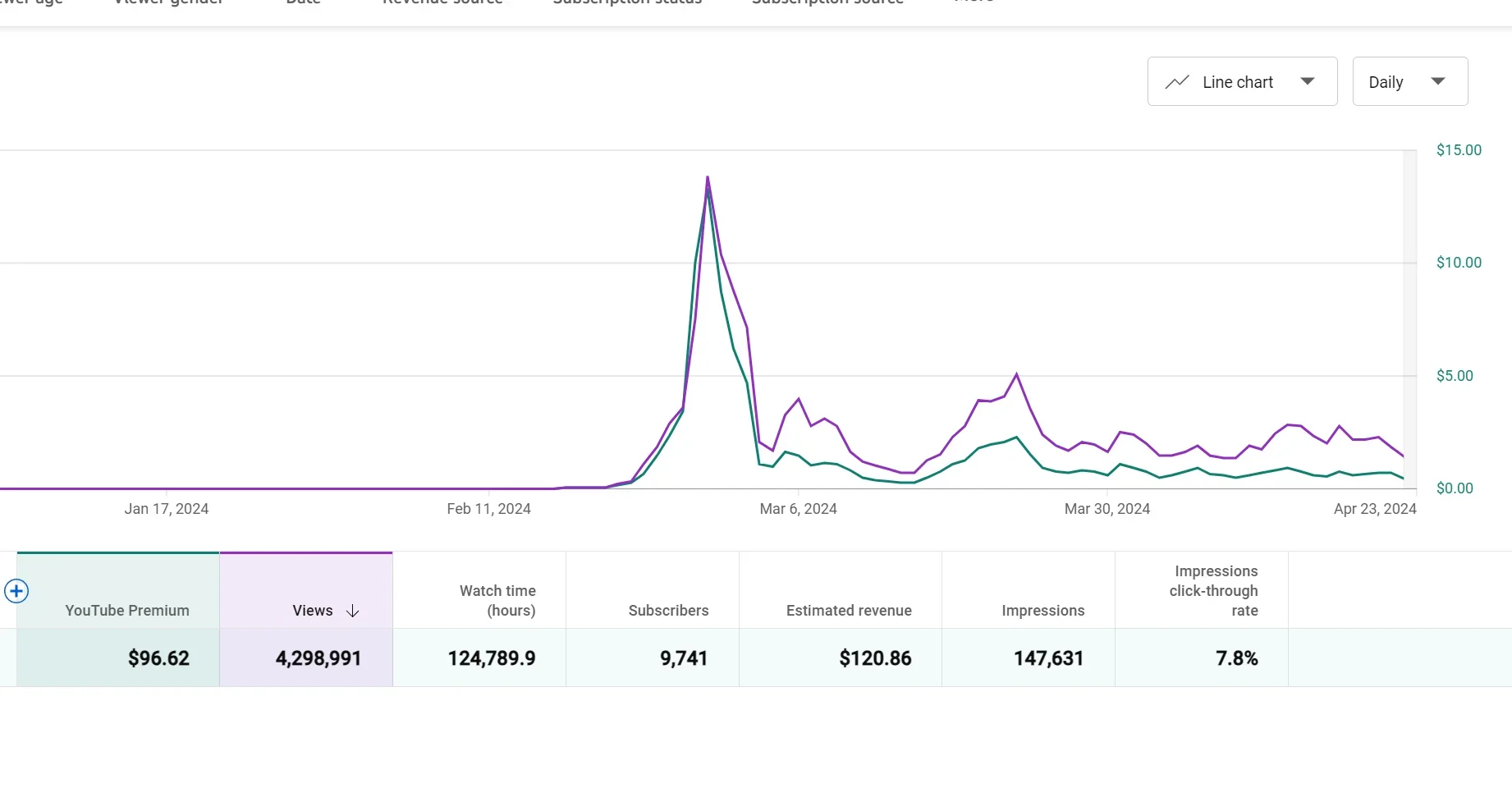Add a new metric with the plus icon

point(16,591)
